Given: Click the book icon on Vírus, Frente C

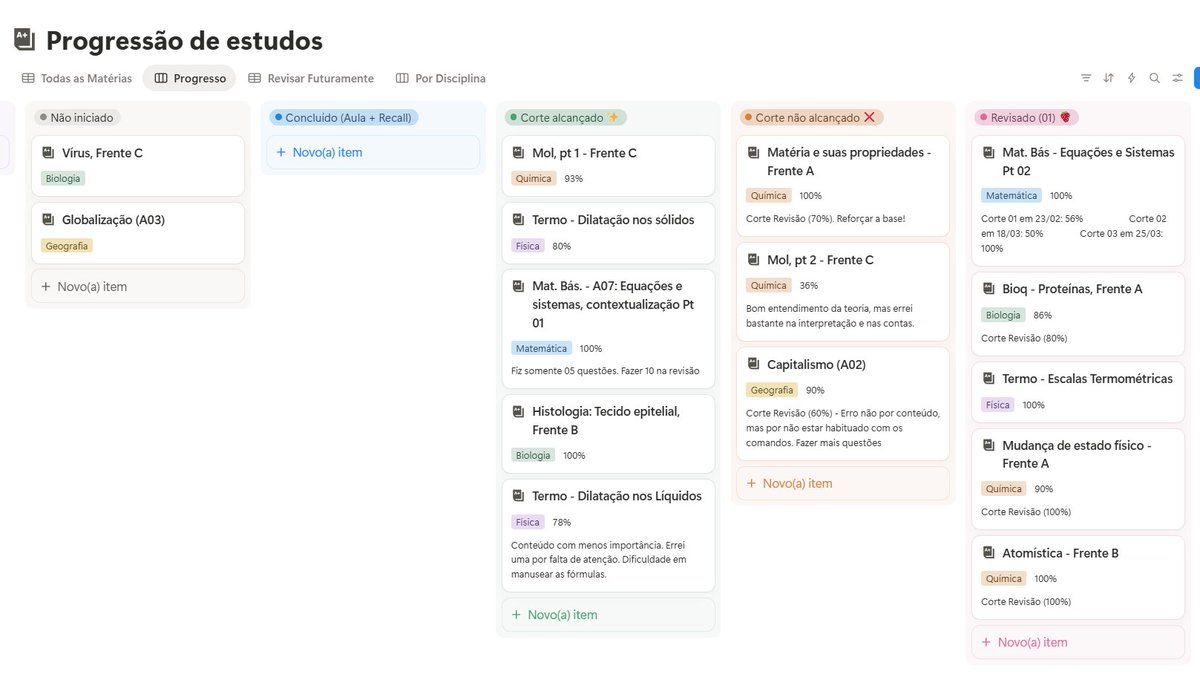Looking at the screenshot, I should [x=48, y=153].
